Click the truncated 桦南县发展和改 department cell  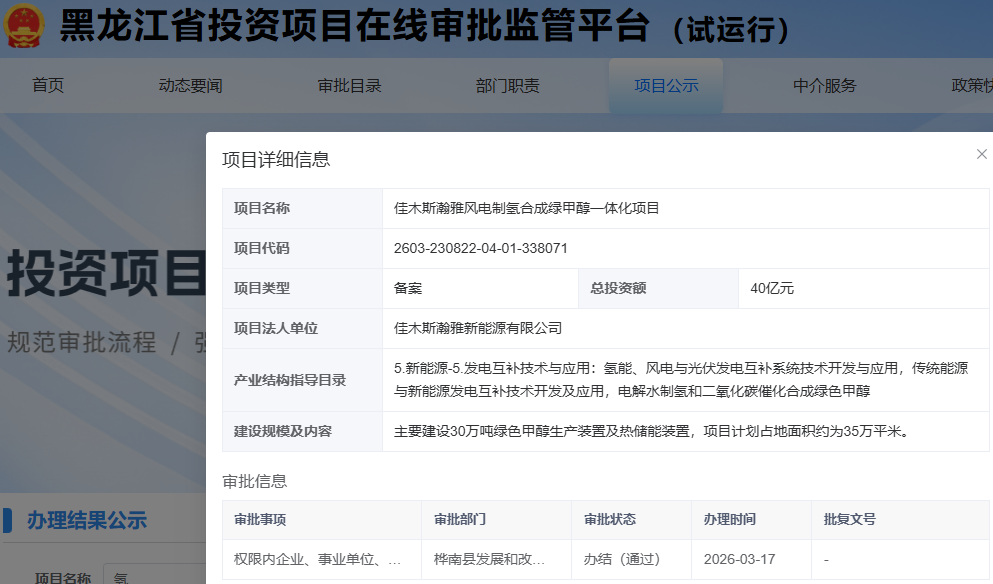point(489,559)
